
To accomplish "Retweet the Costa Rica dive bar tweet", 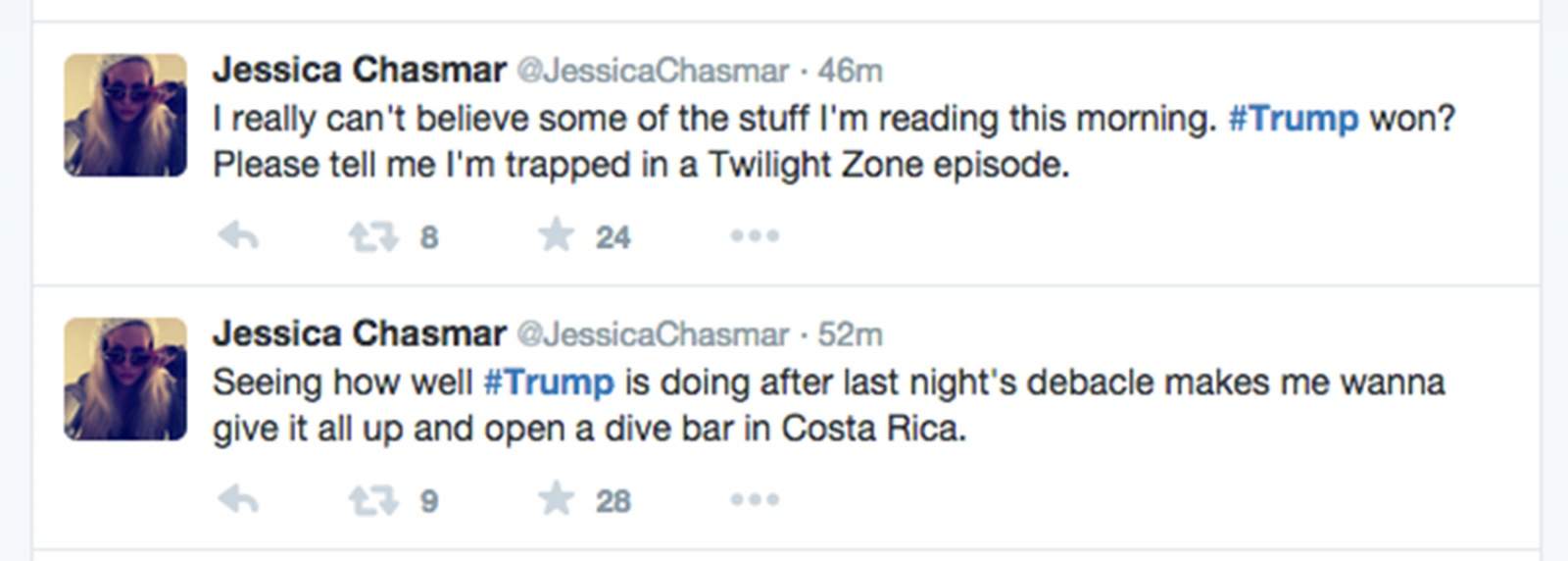I will (373, 500).
